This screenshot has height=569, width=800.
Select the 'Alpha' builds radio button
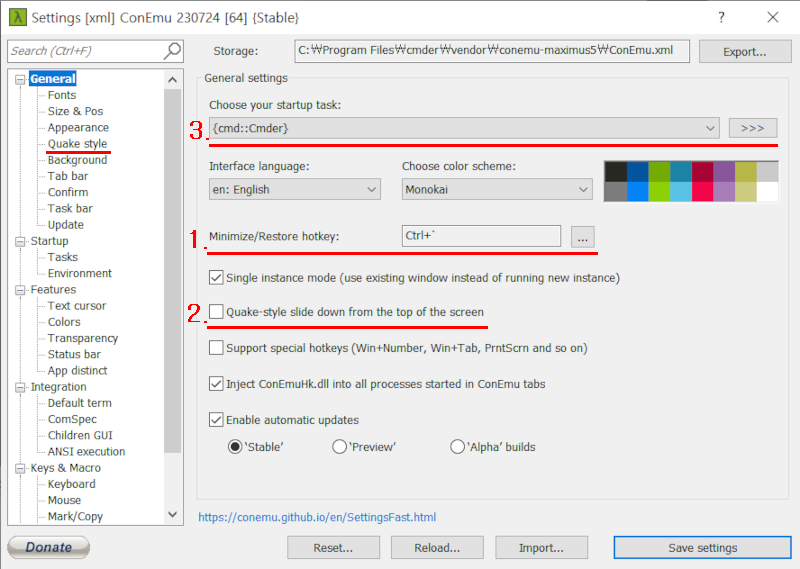click(x=458, y=447)
